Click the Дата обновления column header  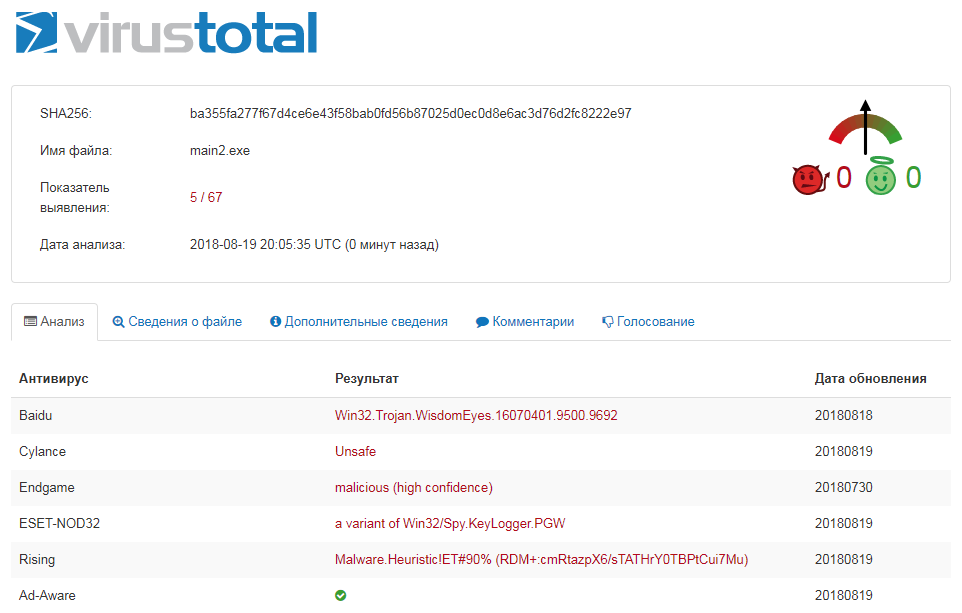(x=871, y=379)
